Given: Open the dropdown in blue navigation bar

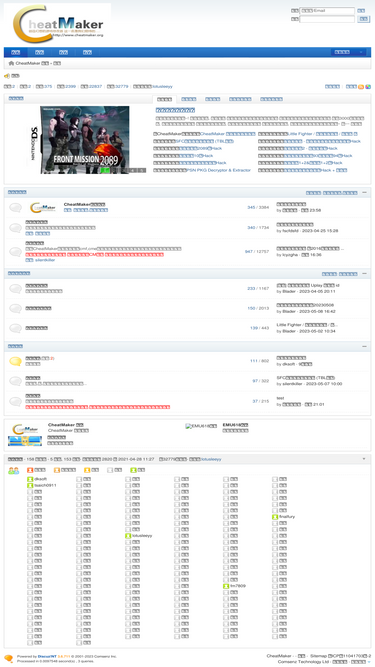Looking at the screenshot, I should (x=348, y=52).
